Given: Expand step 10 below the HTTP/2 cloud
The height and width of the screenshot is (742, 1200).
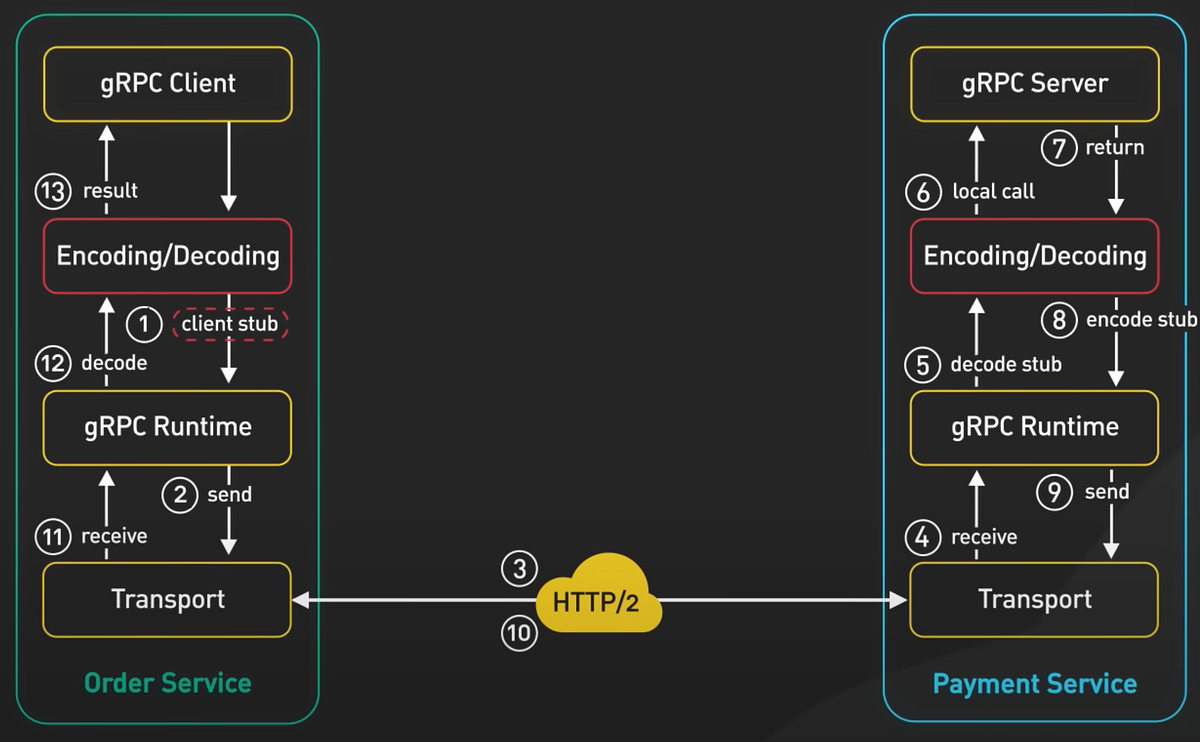Looking at the screenshot, I should click(518, 632).
